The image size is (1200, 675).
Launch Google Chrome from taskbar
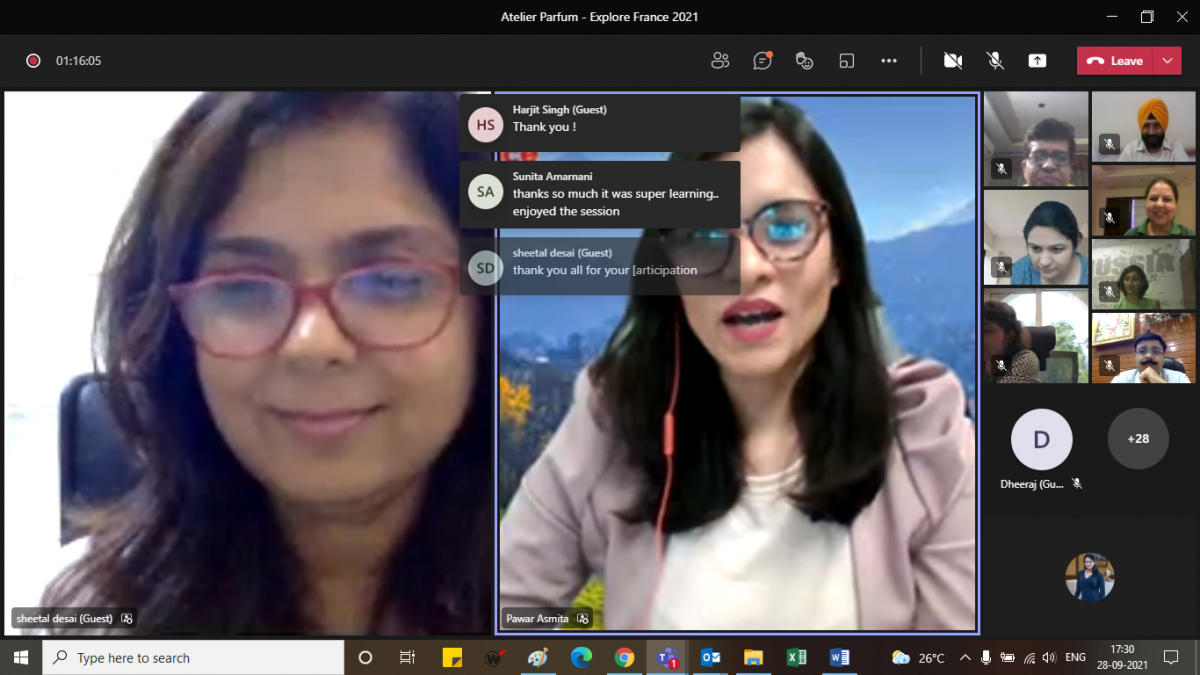pos(624,657)
